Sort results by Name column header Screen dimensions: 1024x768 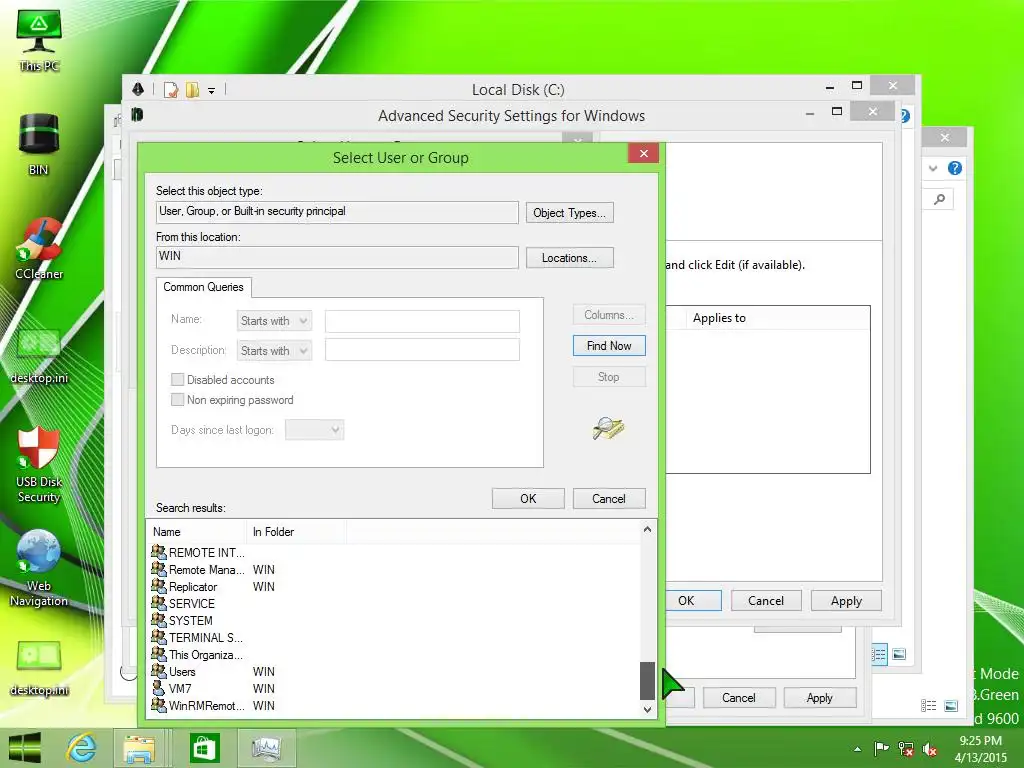(x=197, y=532)
